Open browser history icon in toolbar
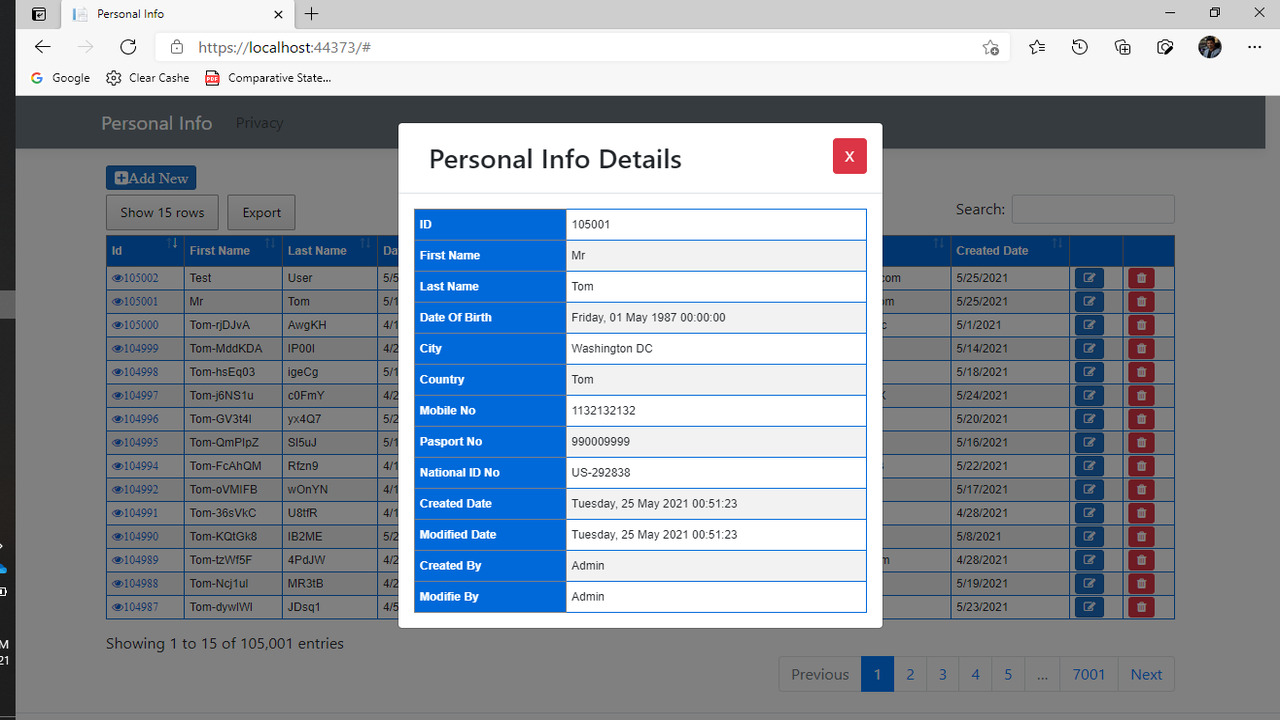This screenshot has width=1280, height=720. coord(1079,47)
